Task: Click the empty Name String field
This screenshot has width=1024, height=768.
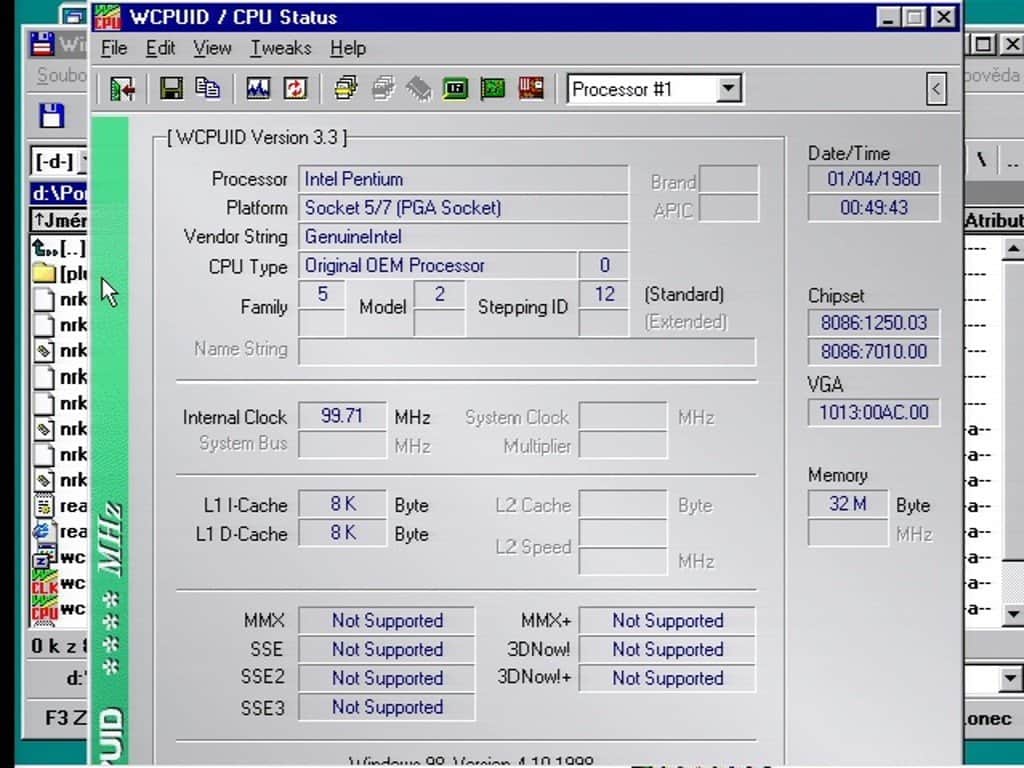Action: pos(527,351)
